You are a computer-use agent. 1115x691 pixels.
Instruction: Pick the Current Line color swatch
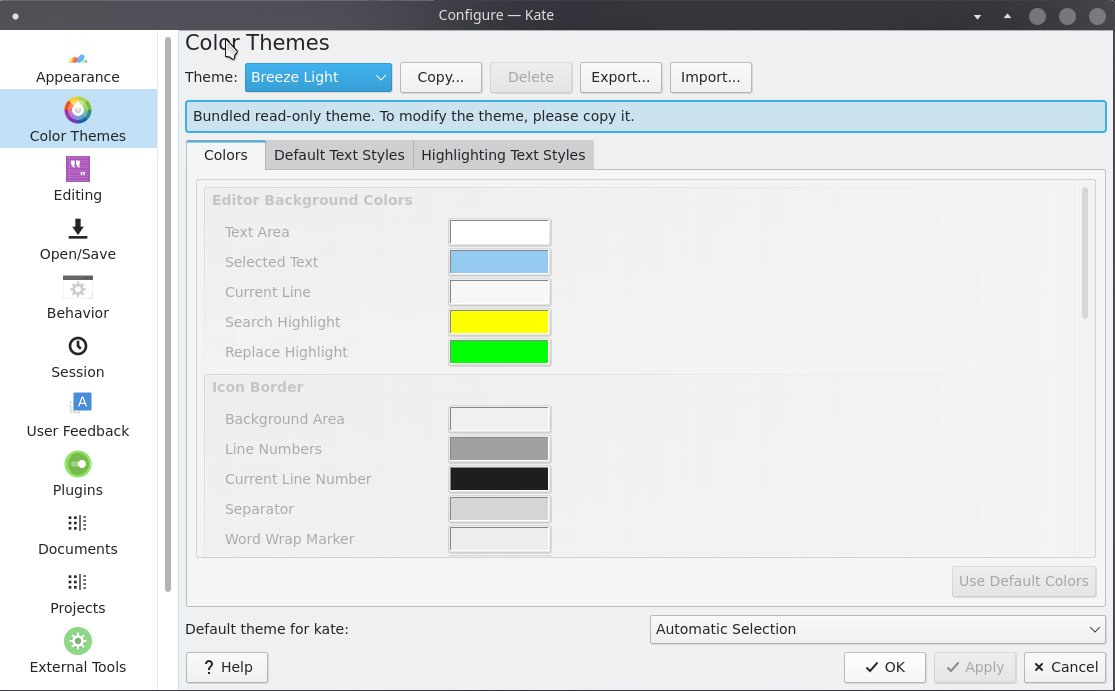point(499,292)
